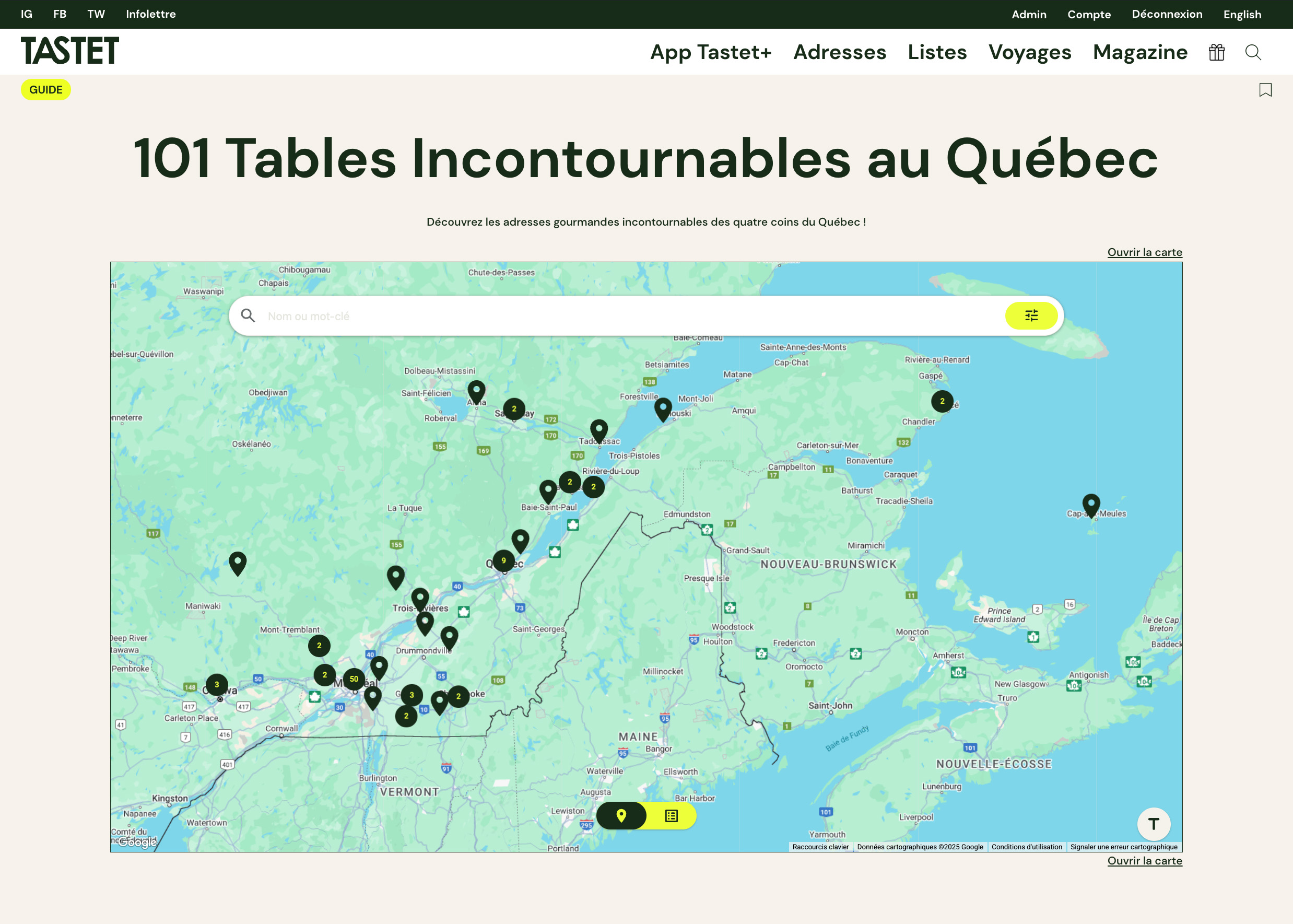
Task: Click 'Signaler une erreur cartographique'
Action: click(x=1123, y=847)
